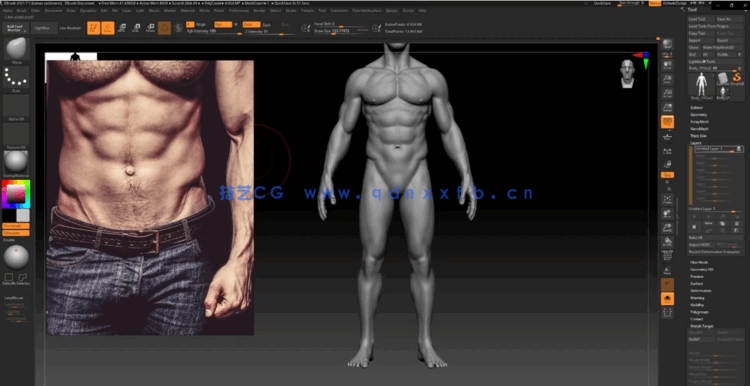
Task: Toggle the Floor grid icon
Action: point(667,136)
